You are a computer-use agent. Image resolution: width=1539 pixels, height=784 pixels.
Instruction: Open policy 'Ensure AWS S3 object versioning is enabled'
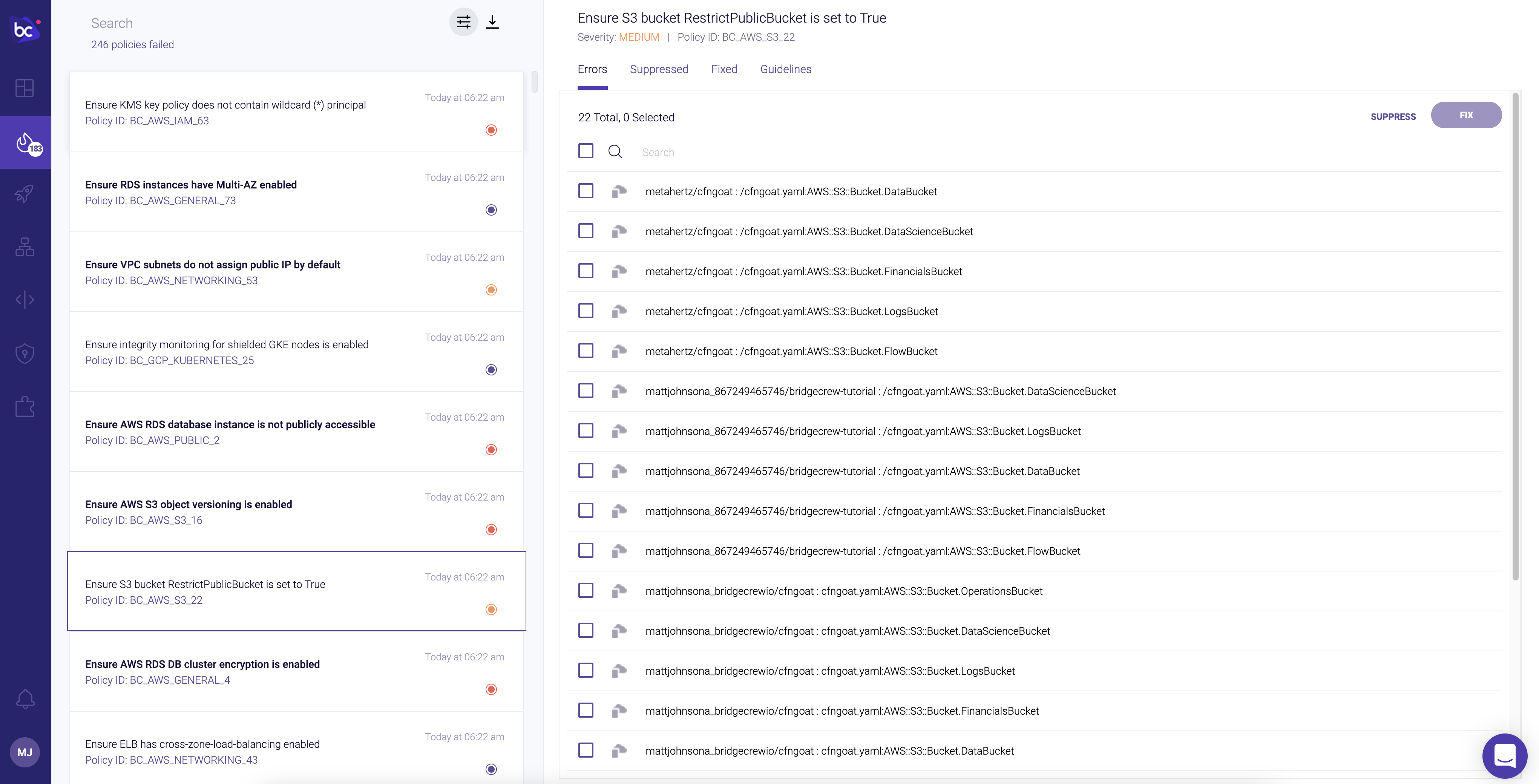(296, 512)
